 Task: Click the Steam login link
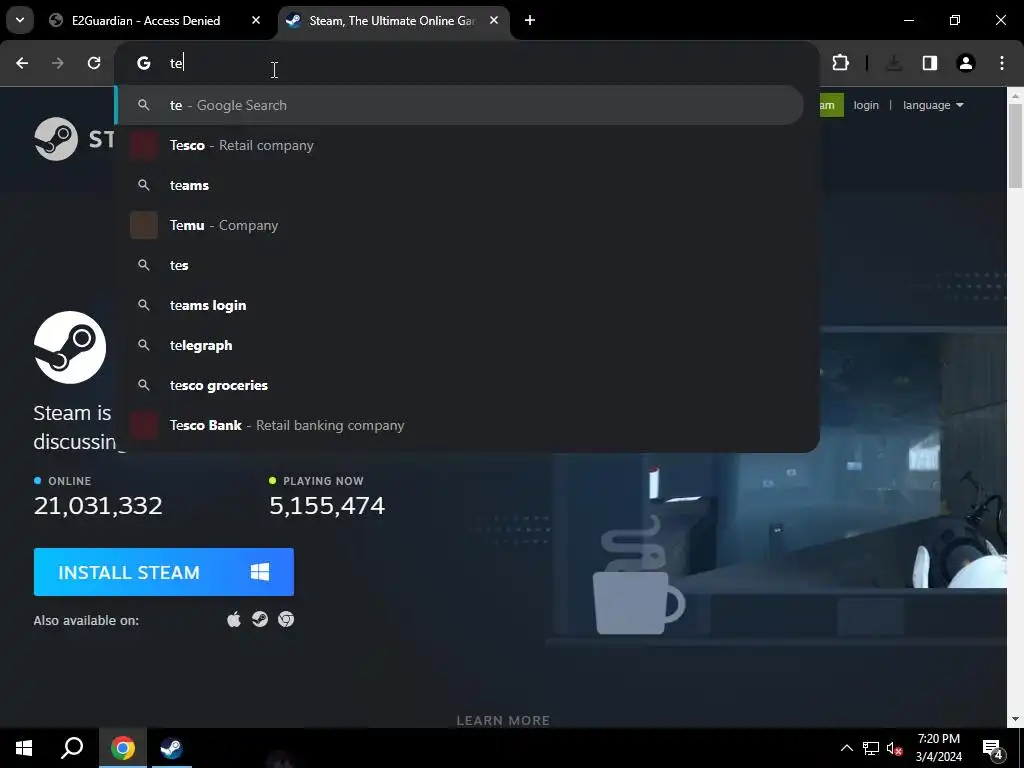tap(866, 105)
